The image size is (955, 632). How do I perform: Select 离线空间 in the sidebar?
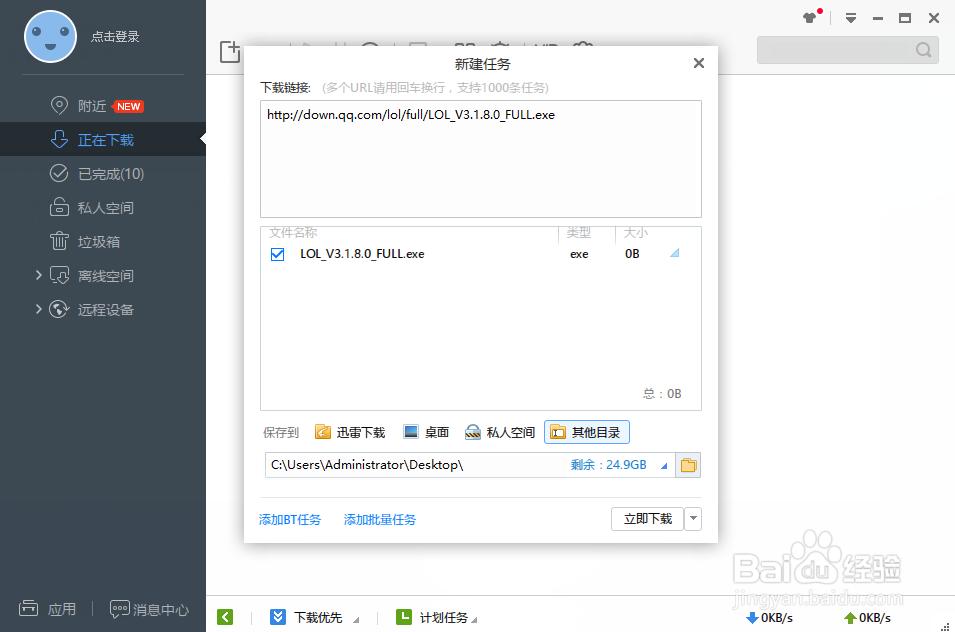92,276
